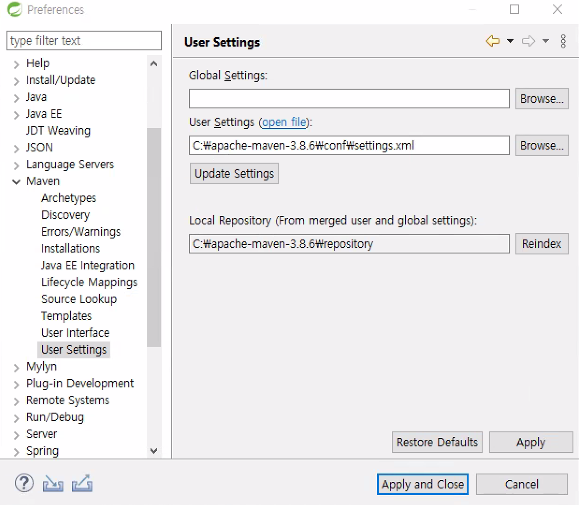Select Installations under Maven
The height and width of the screenshot is (505, 579).
[71, 248]
